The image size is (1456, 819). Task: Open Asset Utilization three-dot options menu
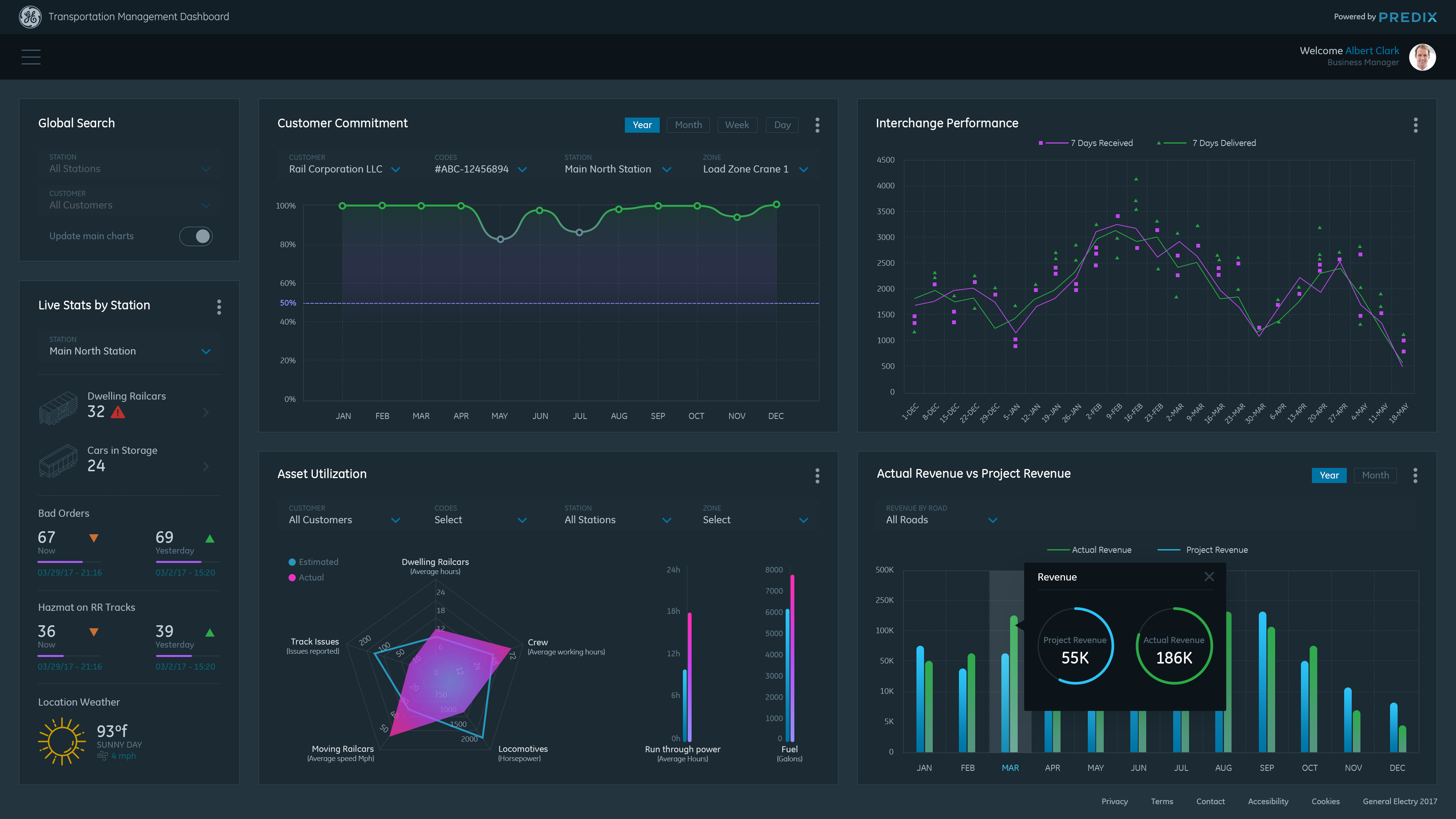817,475
